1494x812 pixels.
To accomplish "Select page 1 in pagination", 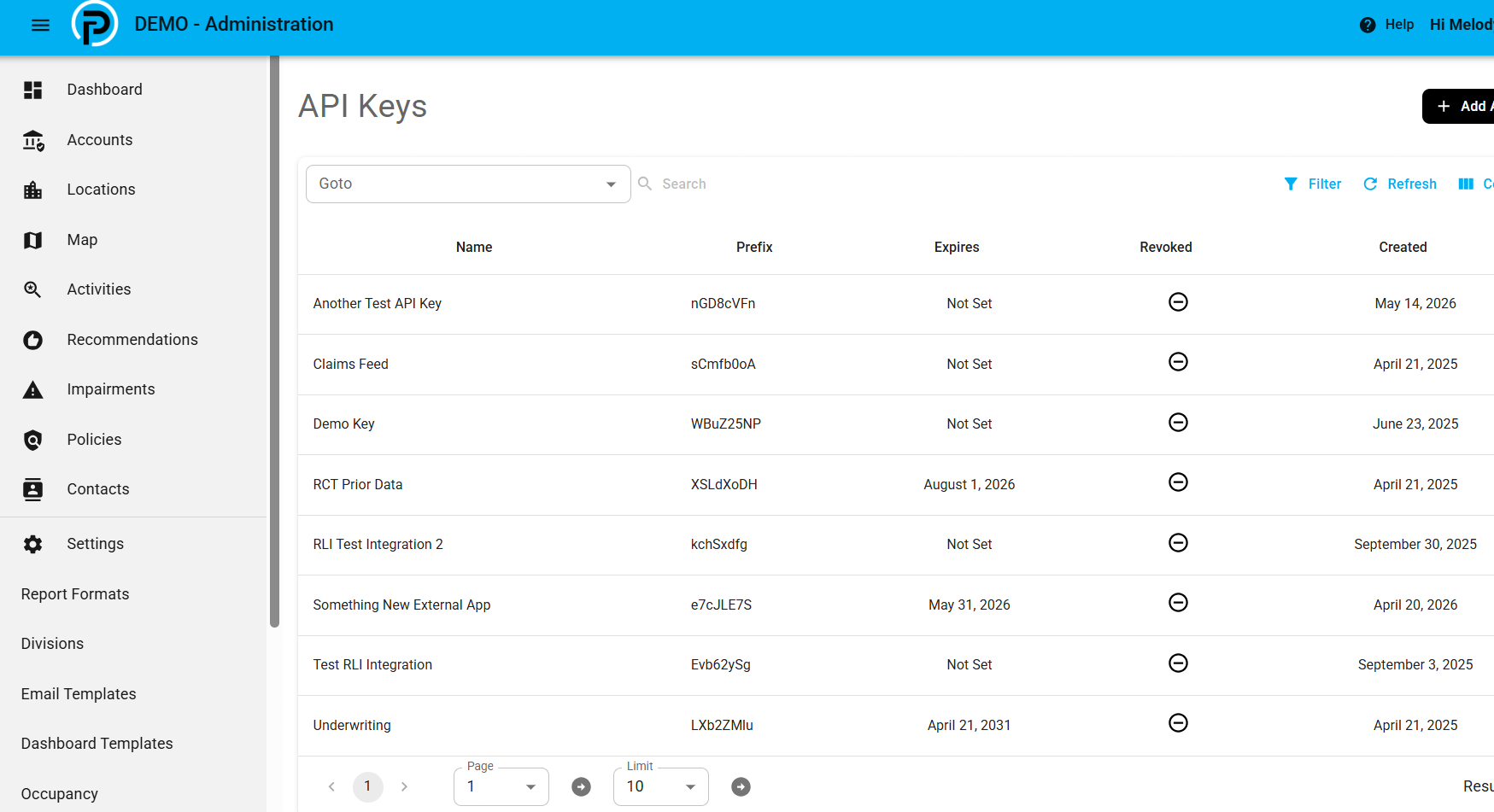I will tap(368, 786).
